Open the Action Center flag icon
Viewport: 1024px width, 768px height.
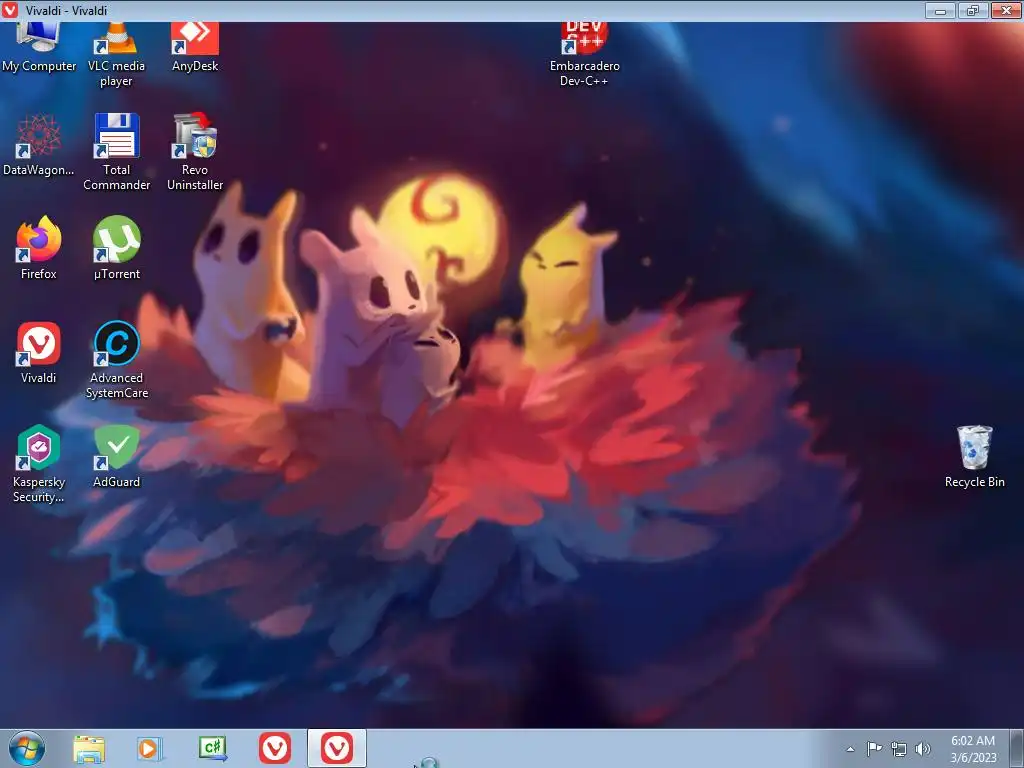(x=874, y=748)
